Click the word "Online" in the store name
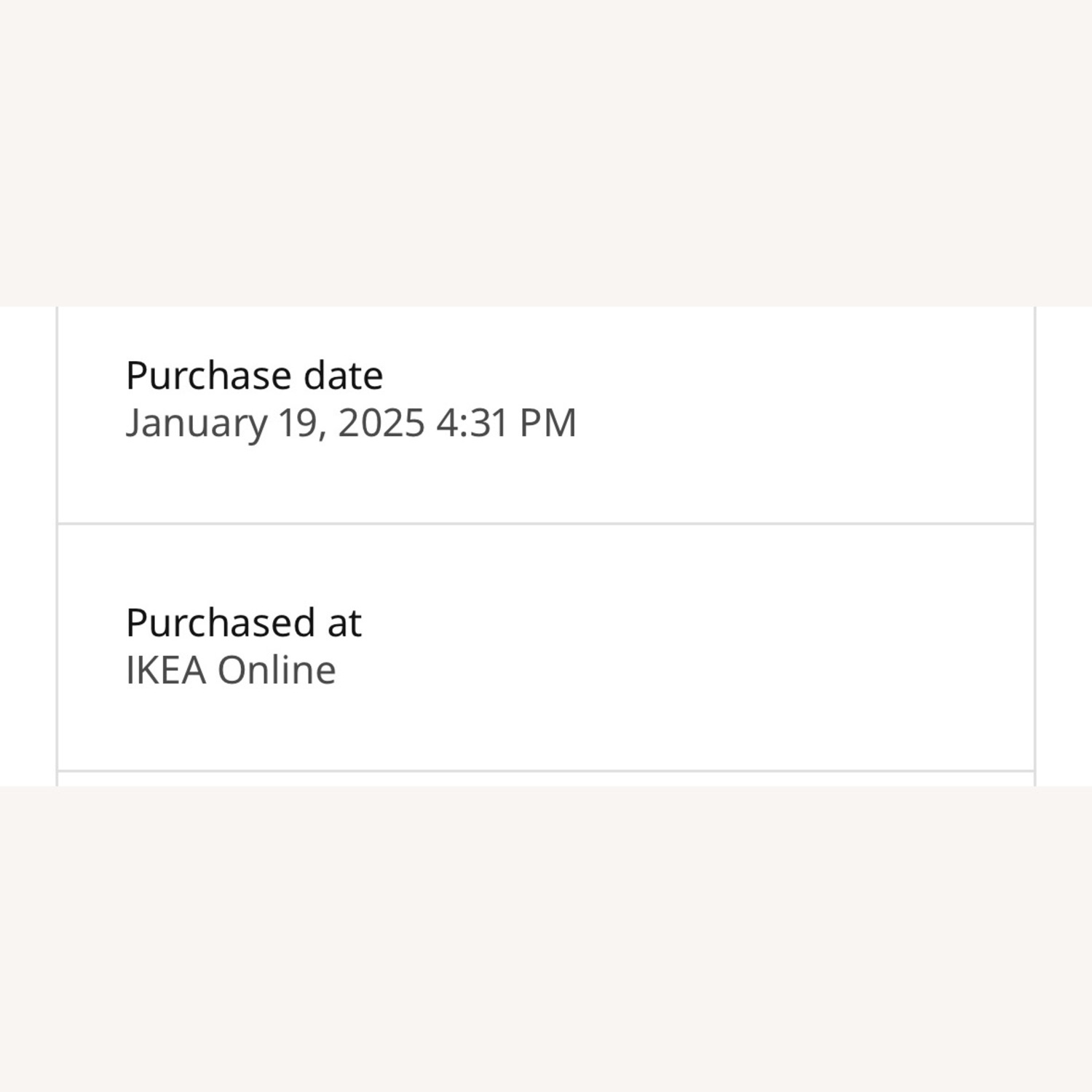This screenshot has width=1092, height=1092. pyautogui.click(x=277, y=670)
